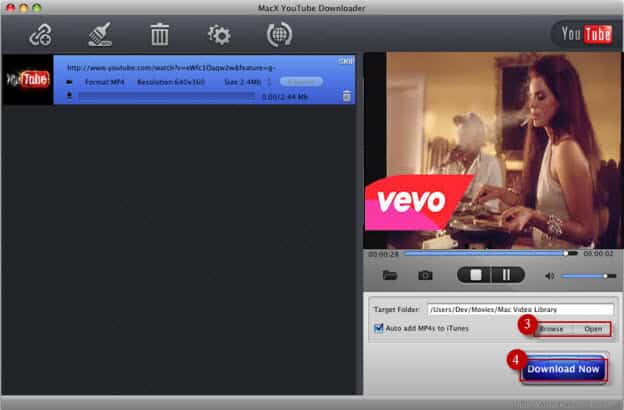The height and width of the screenshot is (410, 624).
Task: Click the Browse button
Action: pyautogui.click(x=551, y=329)
